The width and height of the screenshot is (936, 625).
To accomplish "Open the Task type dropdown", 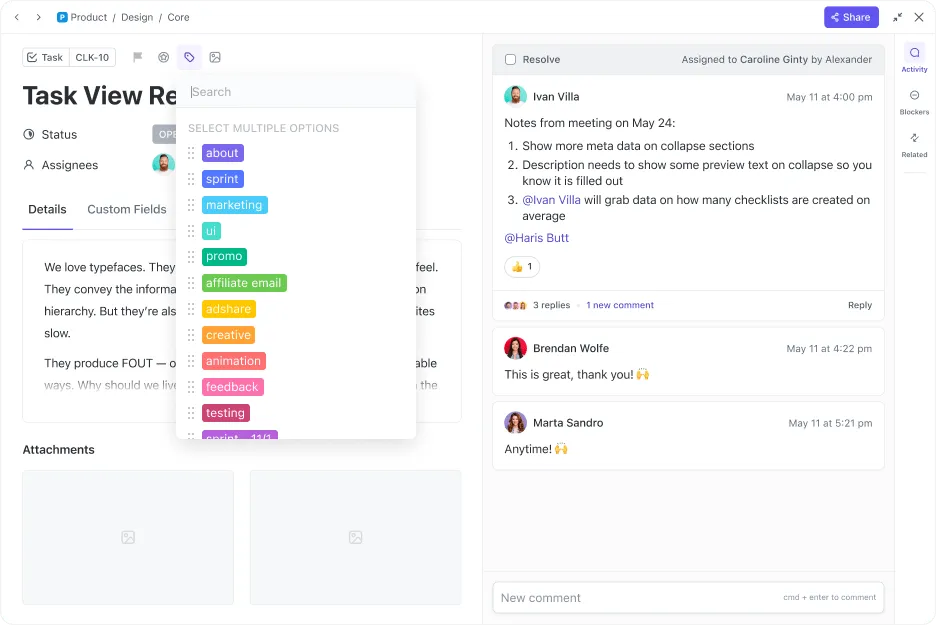I will (x=45, y=57).
